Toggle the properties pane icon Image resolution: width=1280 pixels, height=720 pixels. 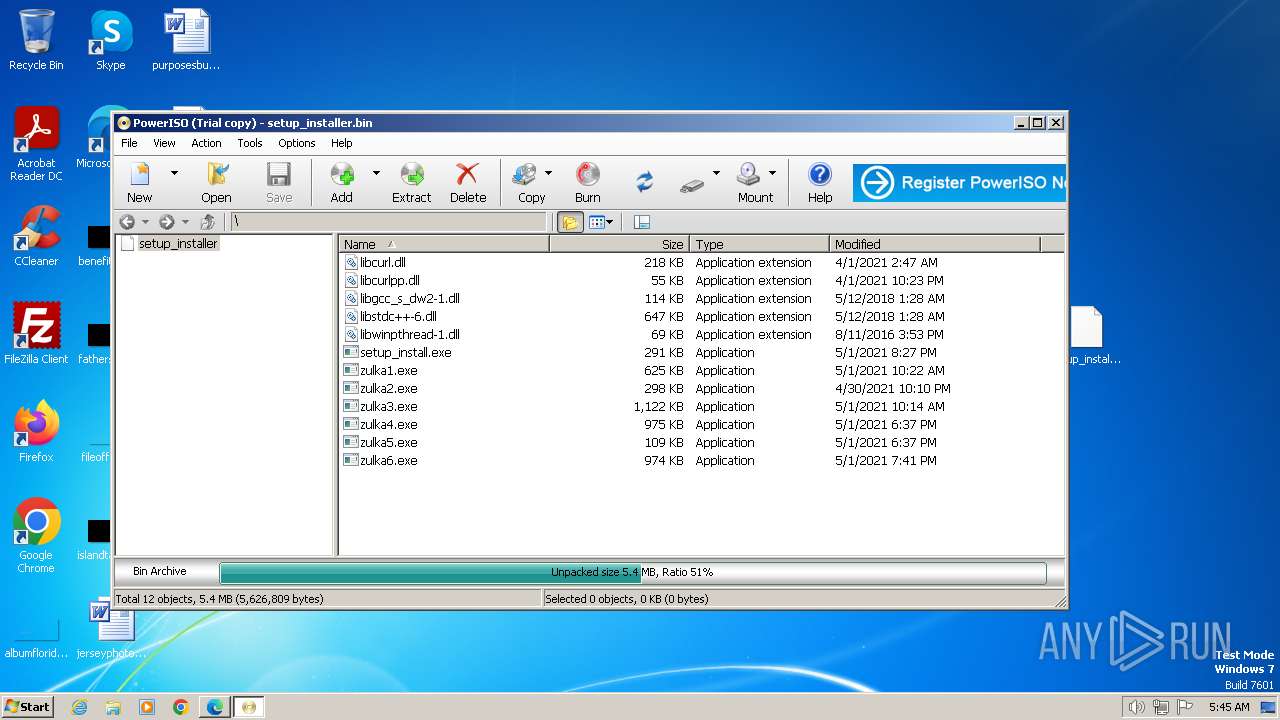pyautogui.click(x=642, y=222)
